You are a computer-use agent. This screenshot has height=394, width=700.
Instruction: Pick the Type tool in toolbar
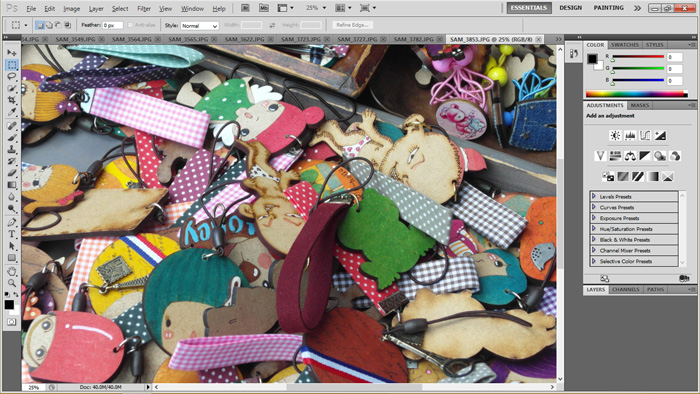[12, 234]
